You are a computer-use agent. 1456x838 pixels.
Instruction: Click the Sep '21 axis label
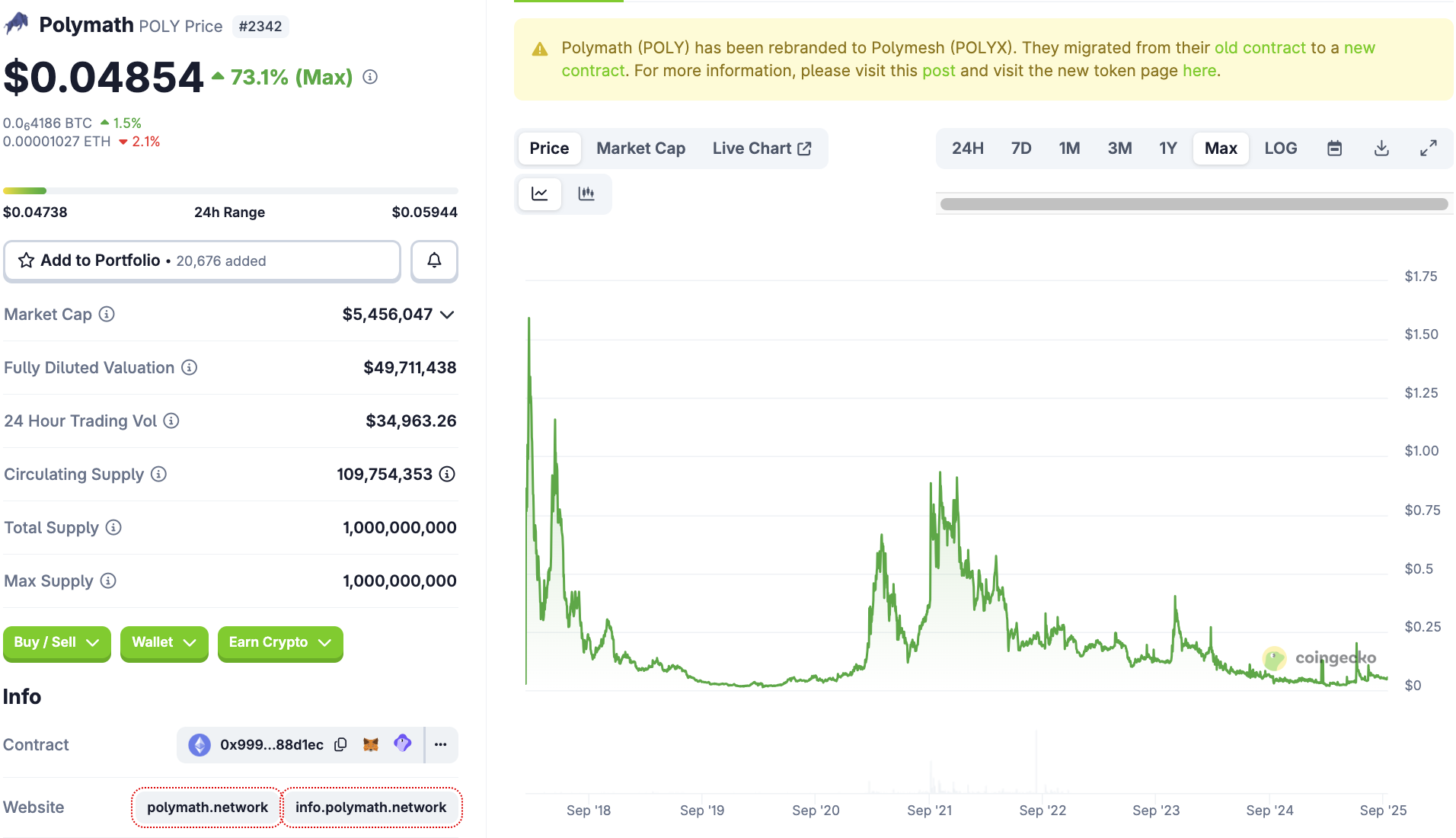click(929, 811)
